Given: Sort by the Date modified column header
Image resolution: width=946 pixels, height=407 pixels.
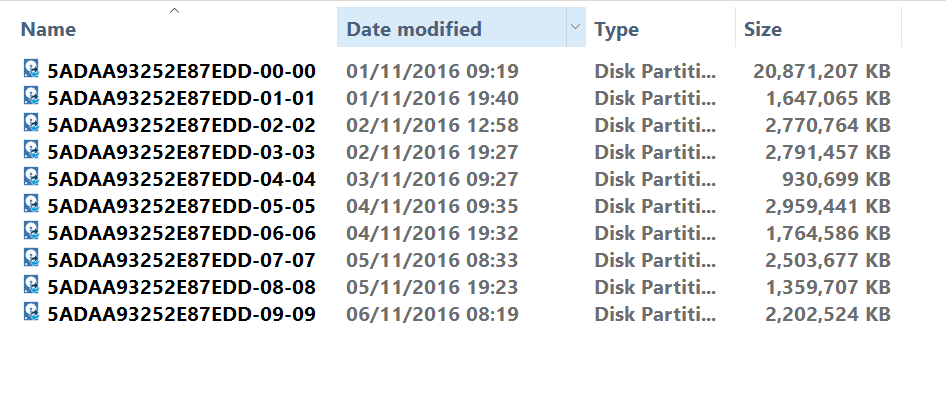Looking at the screenshot, I should (414, 30).
